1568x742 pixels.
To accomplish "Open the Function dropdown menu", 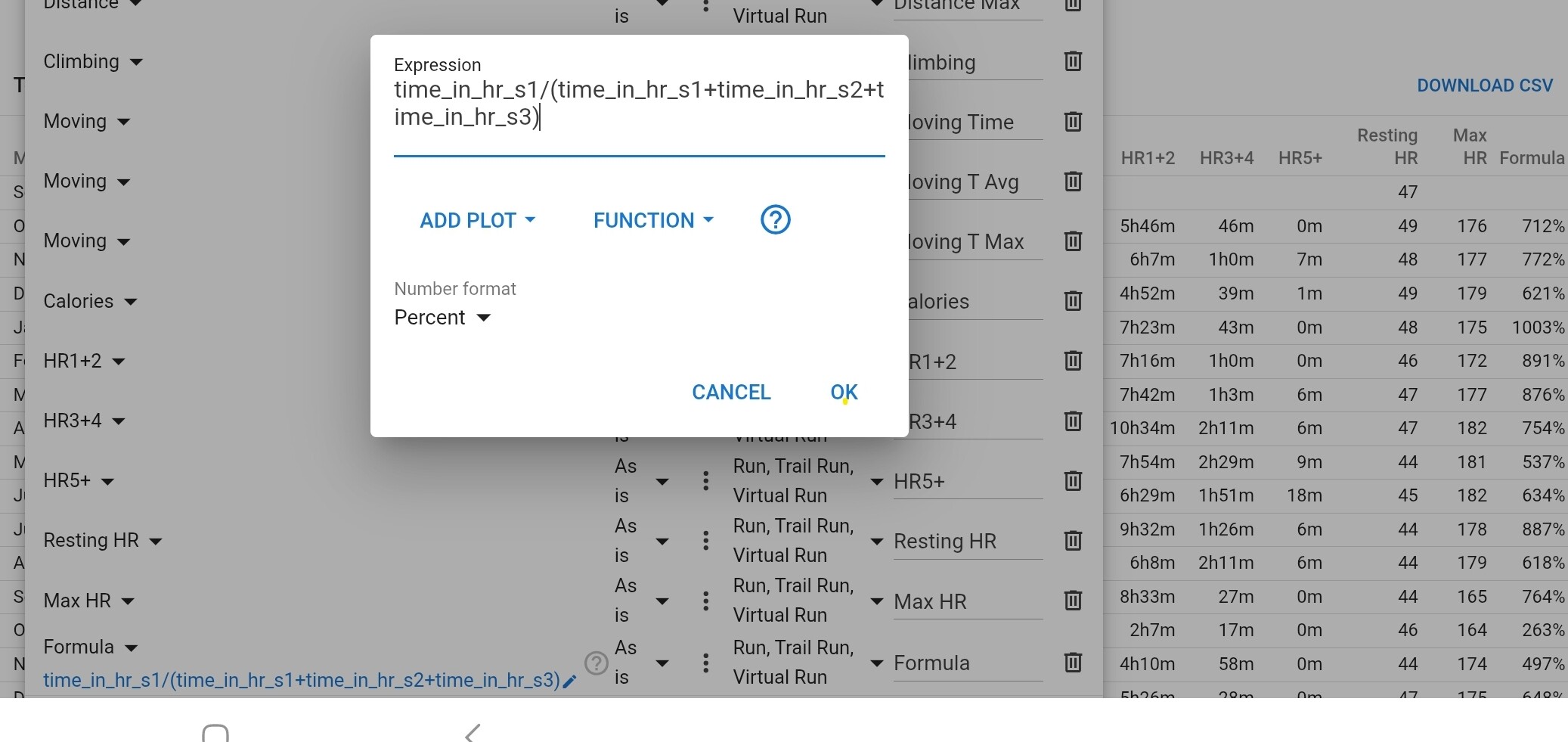I will pyautogui.click(x=653, y=220).
